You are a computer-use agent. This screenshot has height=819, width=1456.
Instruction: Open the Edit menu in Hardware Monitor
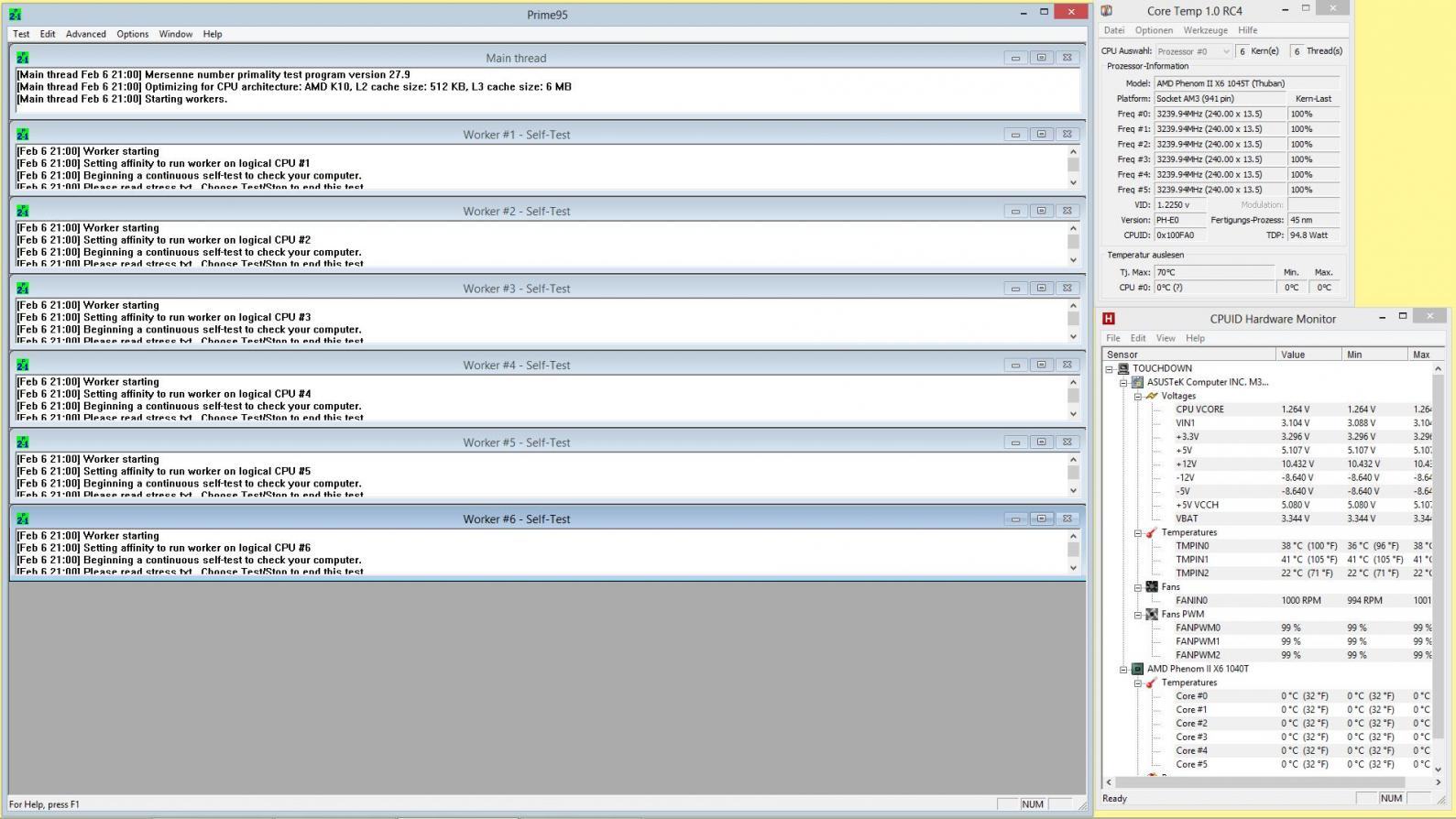pos(1138,338)
